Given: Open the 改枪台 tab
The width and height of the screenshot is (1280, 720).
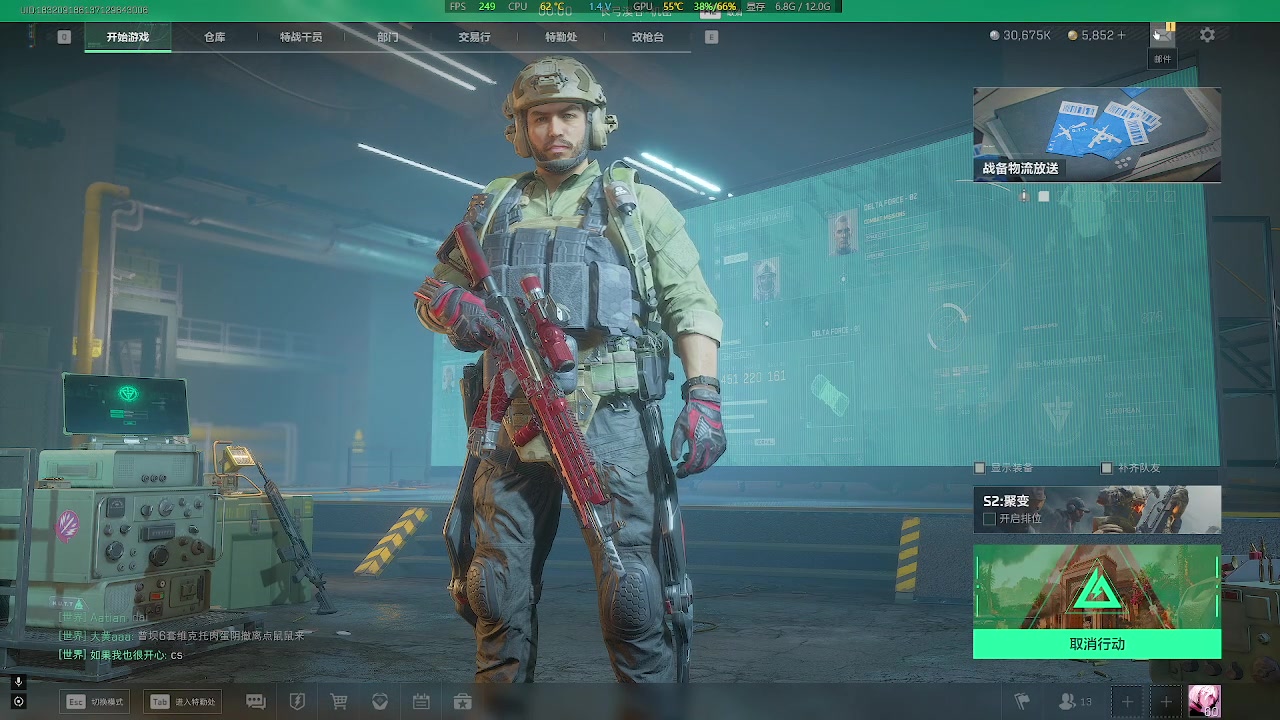Looking at the screenshot, I should pos(648,37).
